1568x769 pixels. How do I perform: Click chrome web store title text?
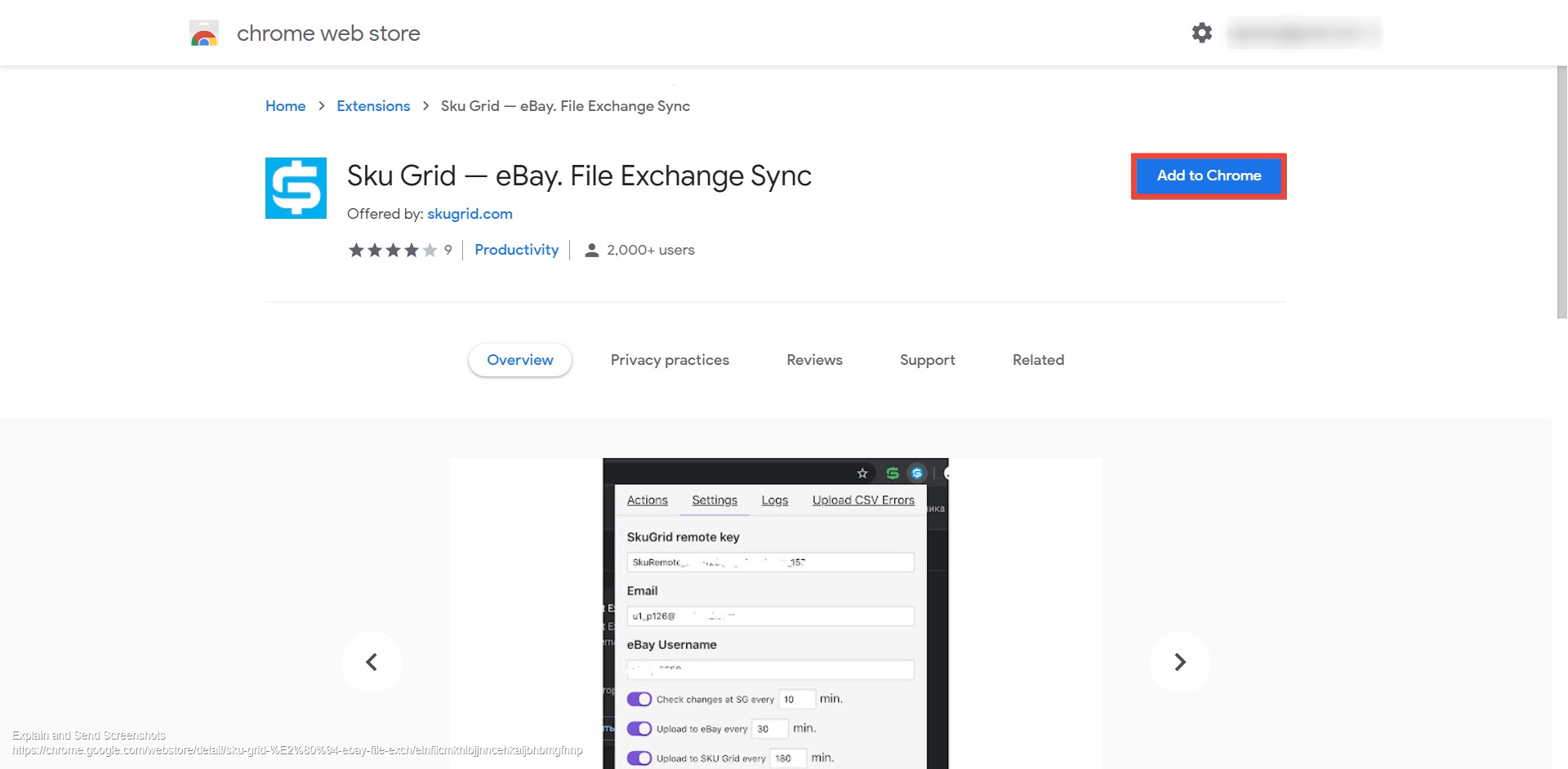click(328, 33)
